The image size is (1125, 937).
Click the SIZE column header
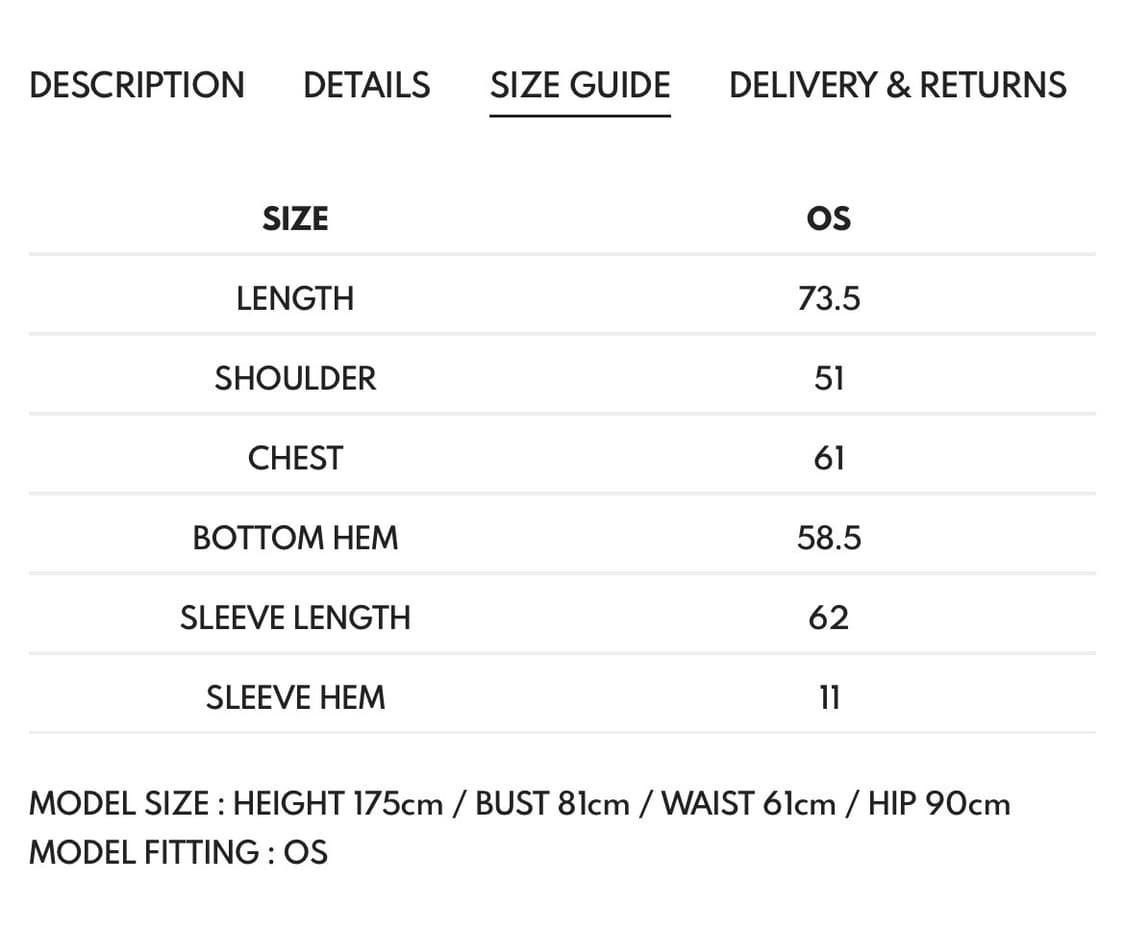(295, 218)
